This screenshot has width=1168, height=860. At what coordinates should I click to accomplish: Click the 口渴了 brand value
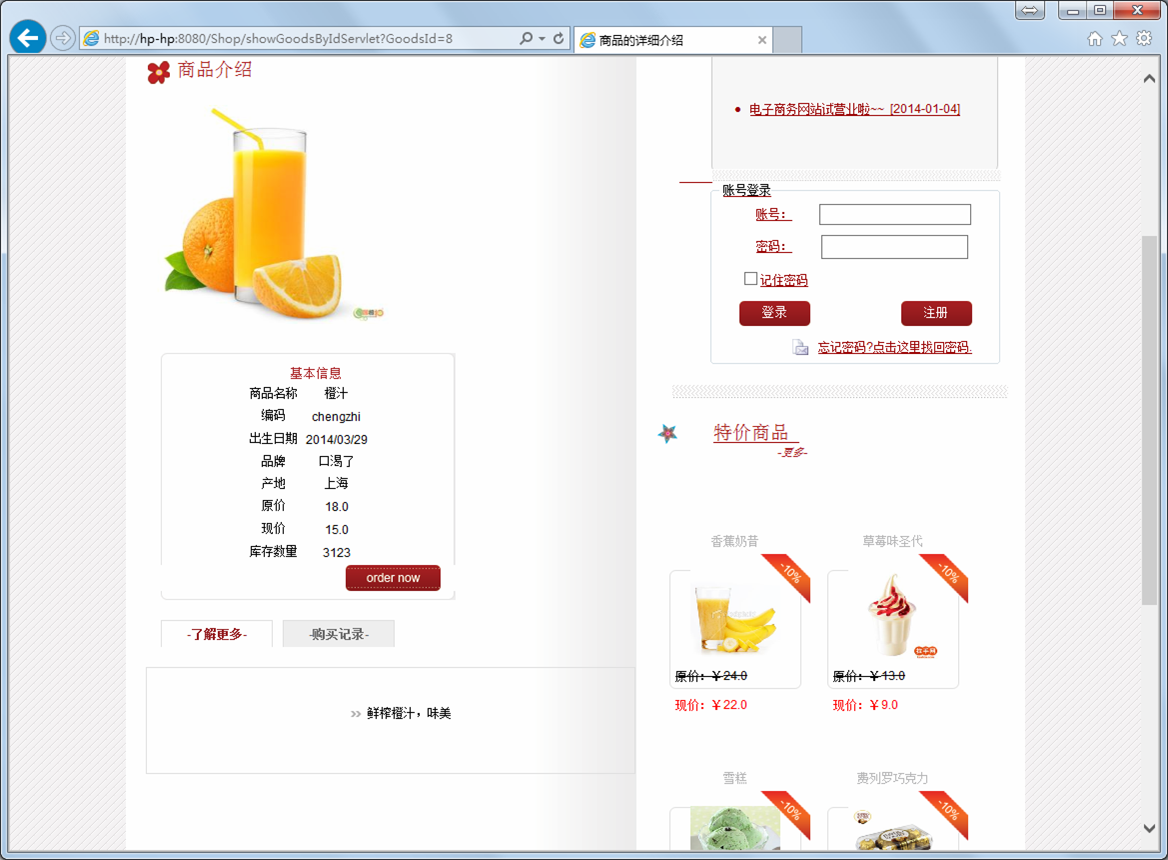[x=336, y=462]
